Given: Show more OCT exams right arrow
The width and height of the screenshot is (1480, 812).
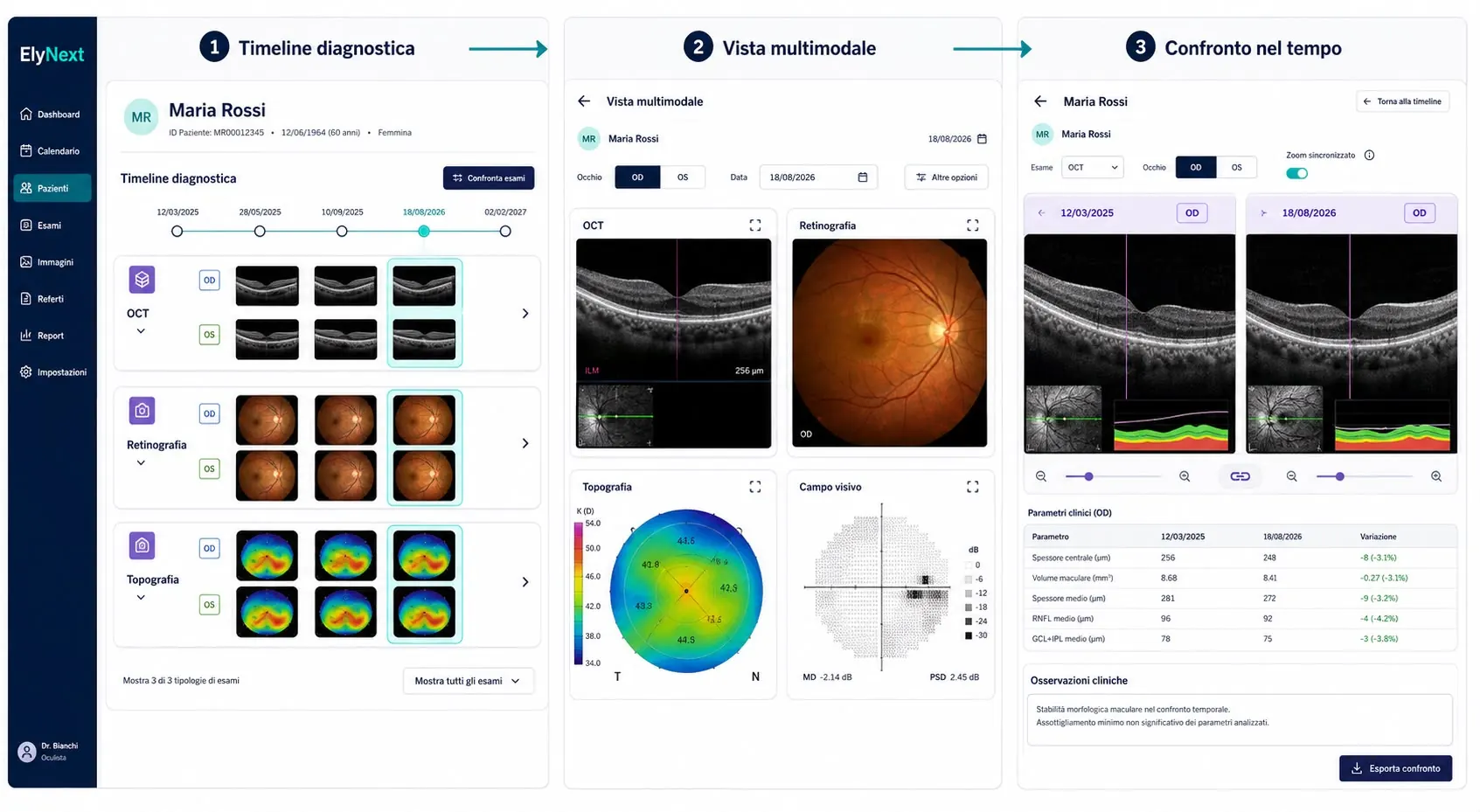Looking at the screenshot, I should 525,313.
